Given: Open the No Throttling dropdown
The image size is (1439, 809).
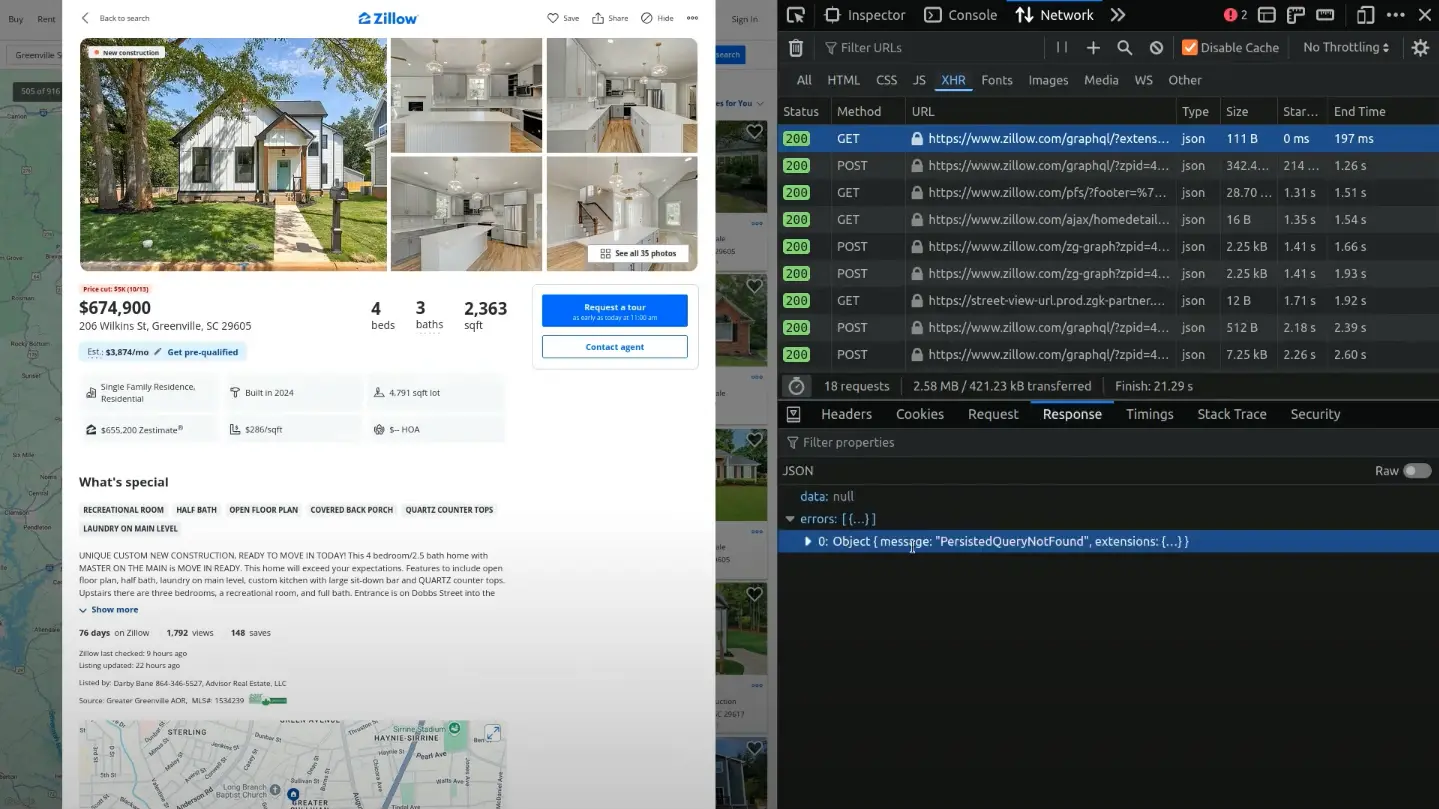Looking at the screenshot, I should pos(1345,48).
